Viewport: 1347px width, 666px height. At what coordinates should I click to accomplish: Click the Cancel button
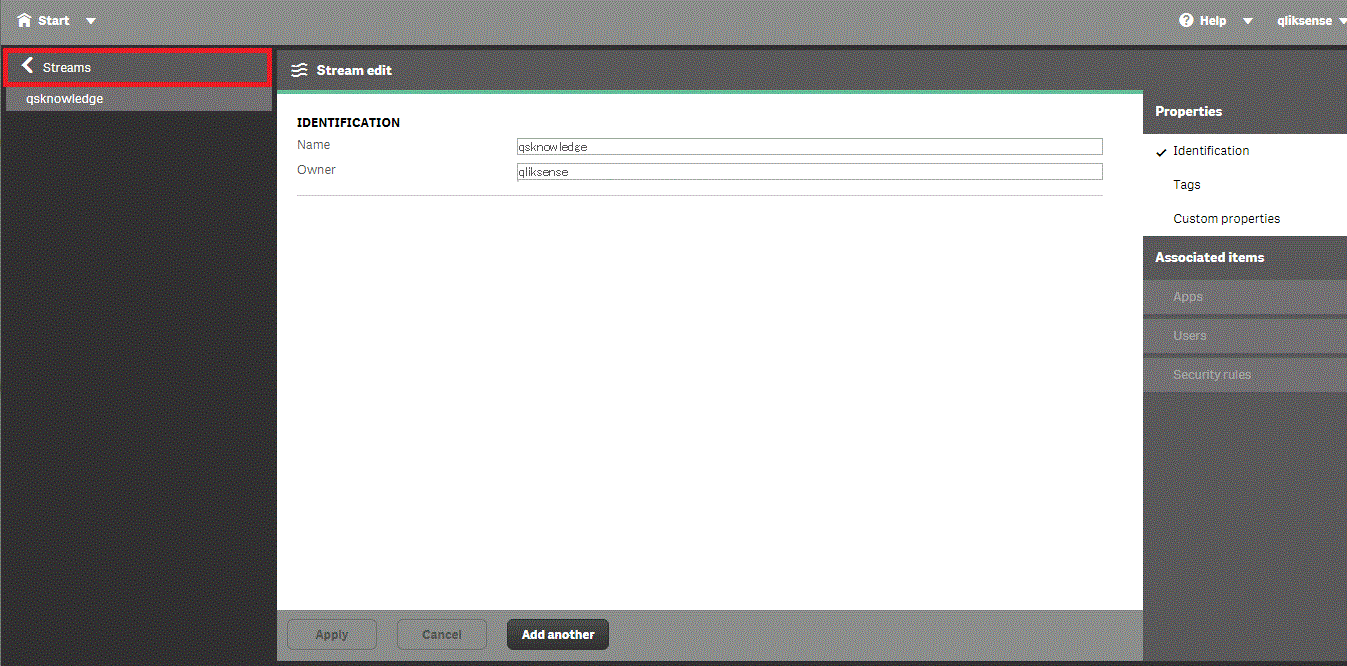pyautogui.click(x=442, y=635)
